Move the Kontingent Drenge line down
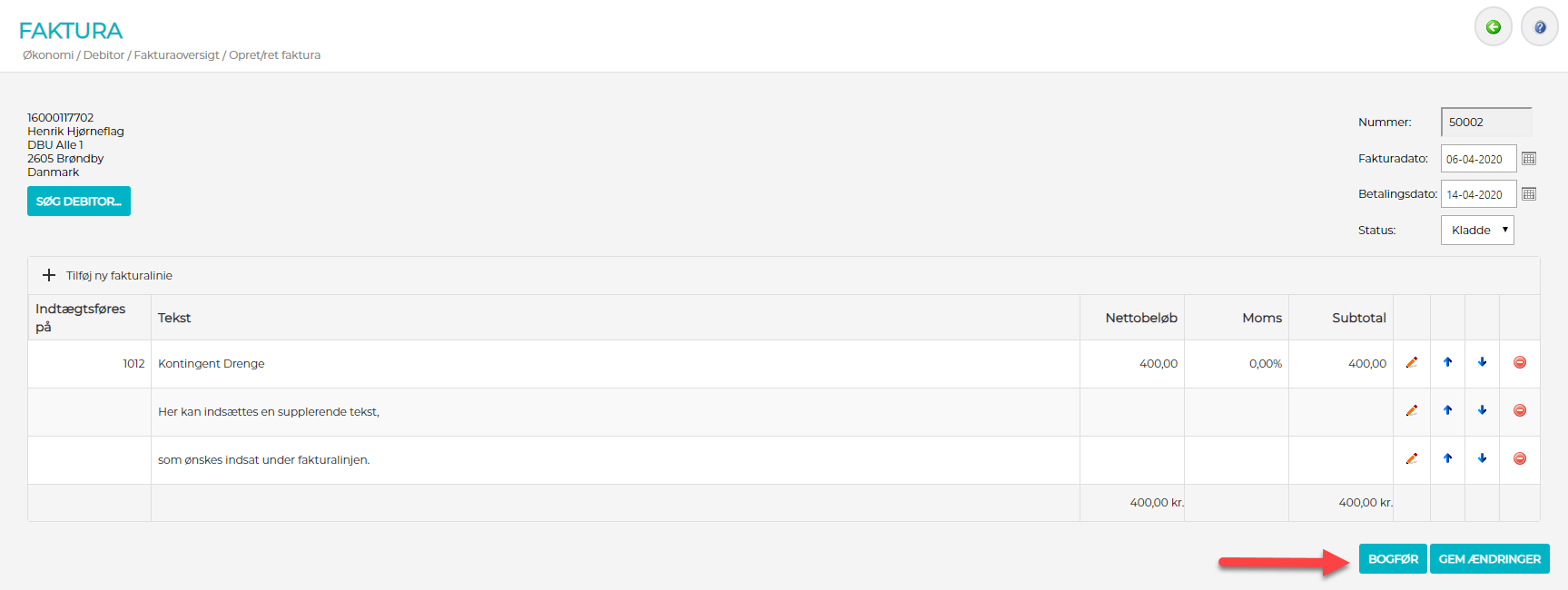This screenshot has height=590, width=1568. pyautogui.click(x=1483, y=363)
